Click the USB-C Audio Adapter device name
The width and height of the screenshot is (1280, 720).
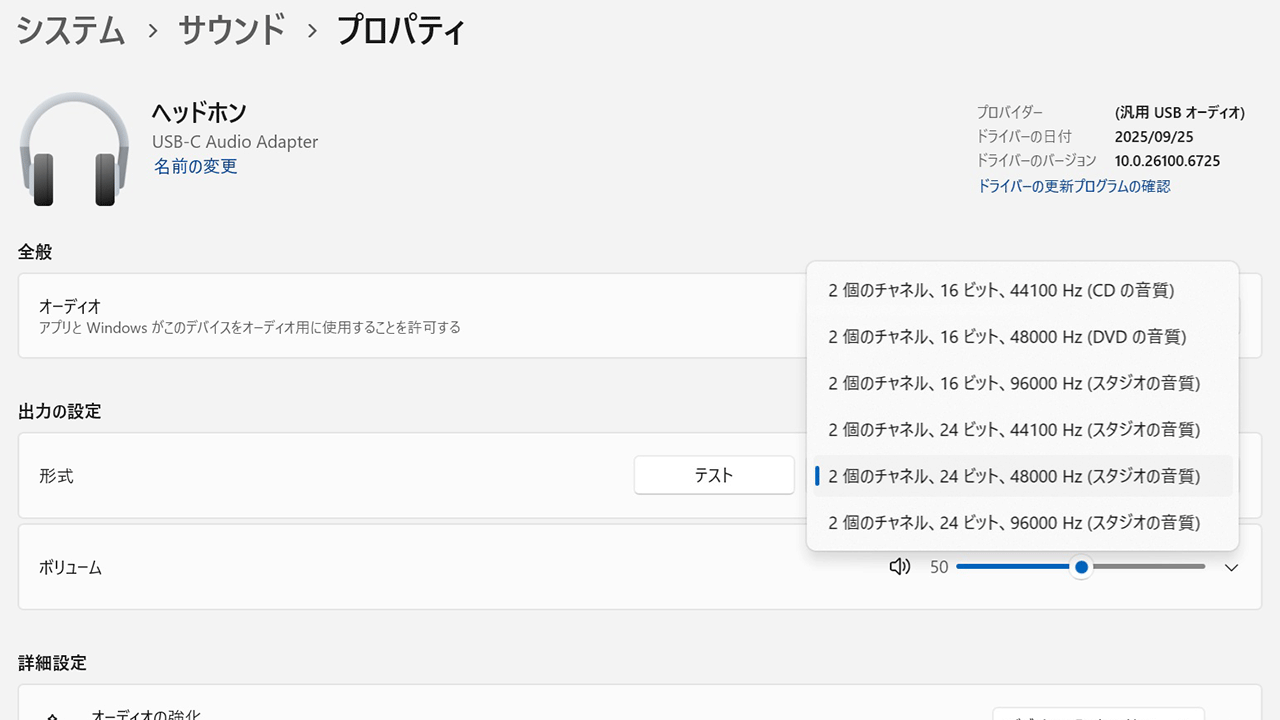(235, 142)
